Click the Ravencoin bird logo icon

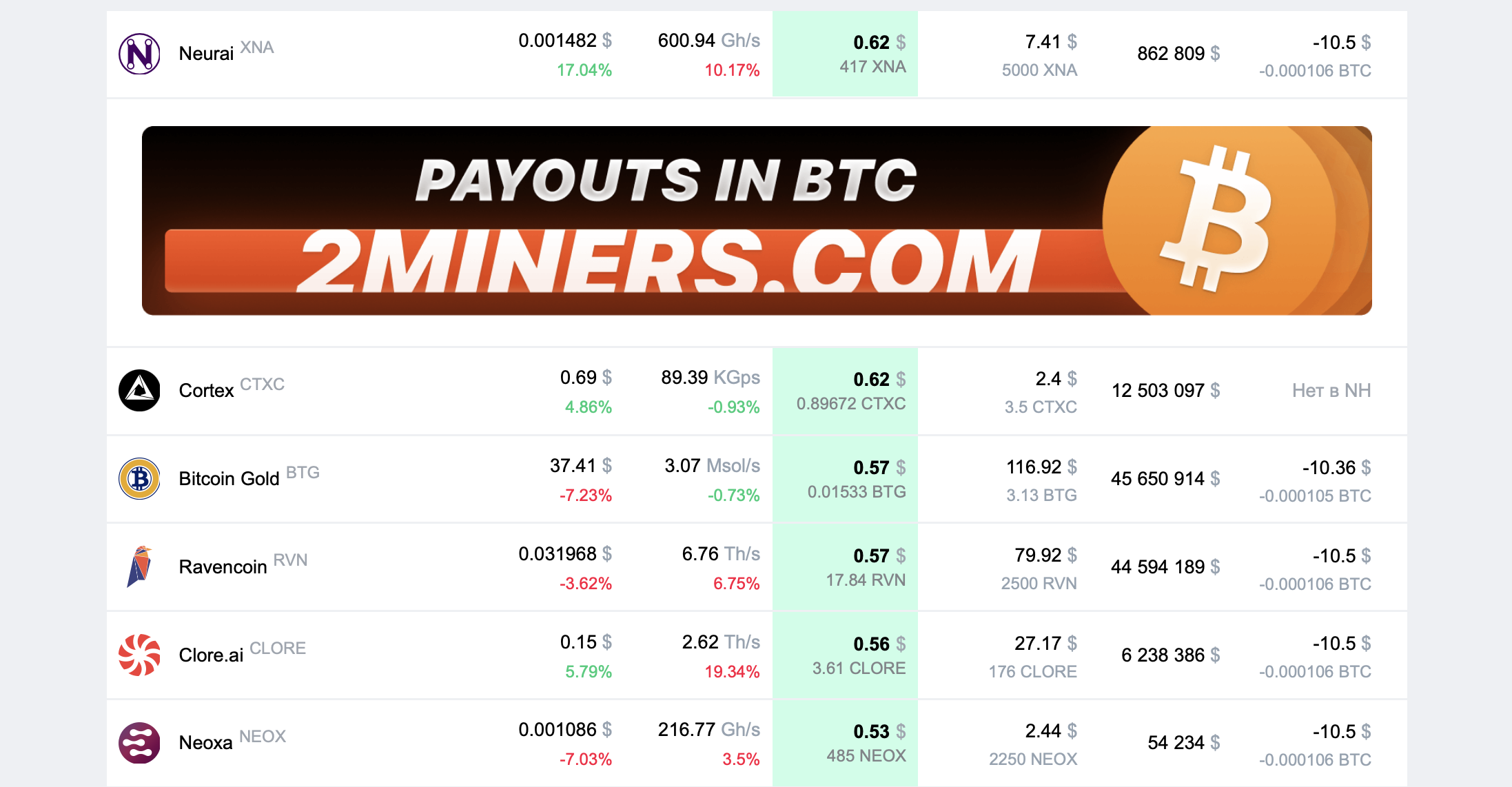pos(139,566)
